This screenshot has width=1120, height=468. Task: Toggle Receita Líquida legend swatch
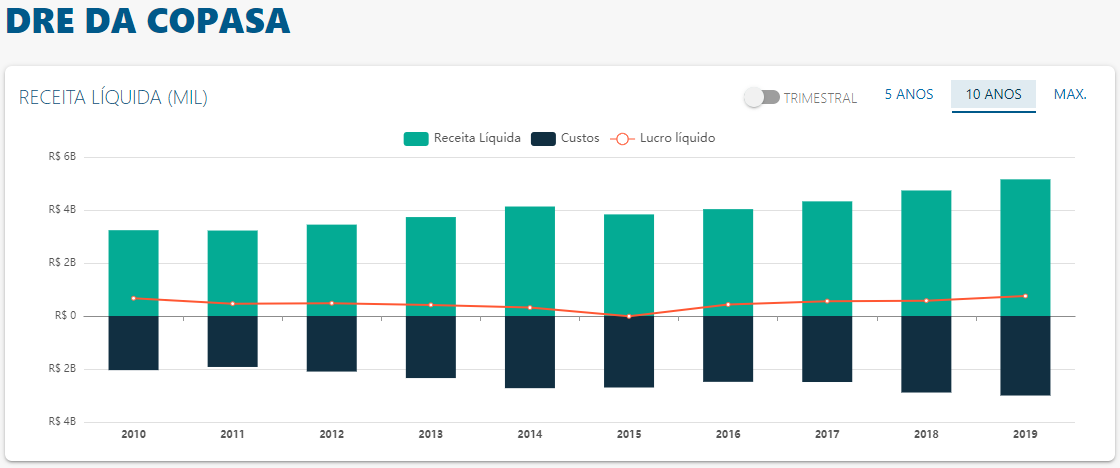tap(416, 139)
